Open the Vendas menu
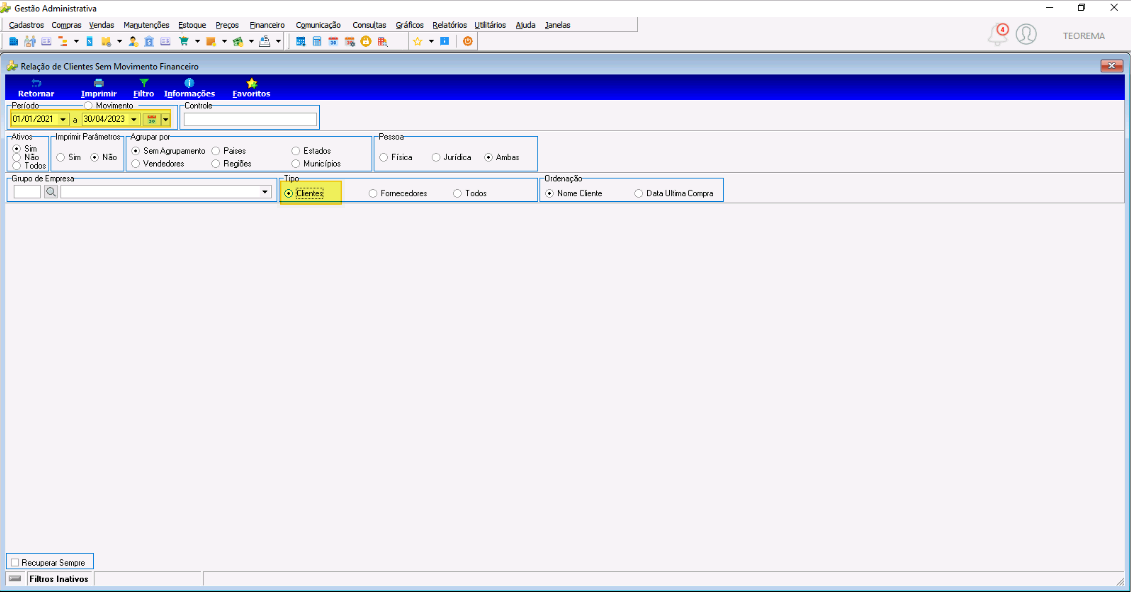The image size is (1131, 592). click(102, 25)
